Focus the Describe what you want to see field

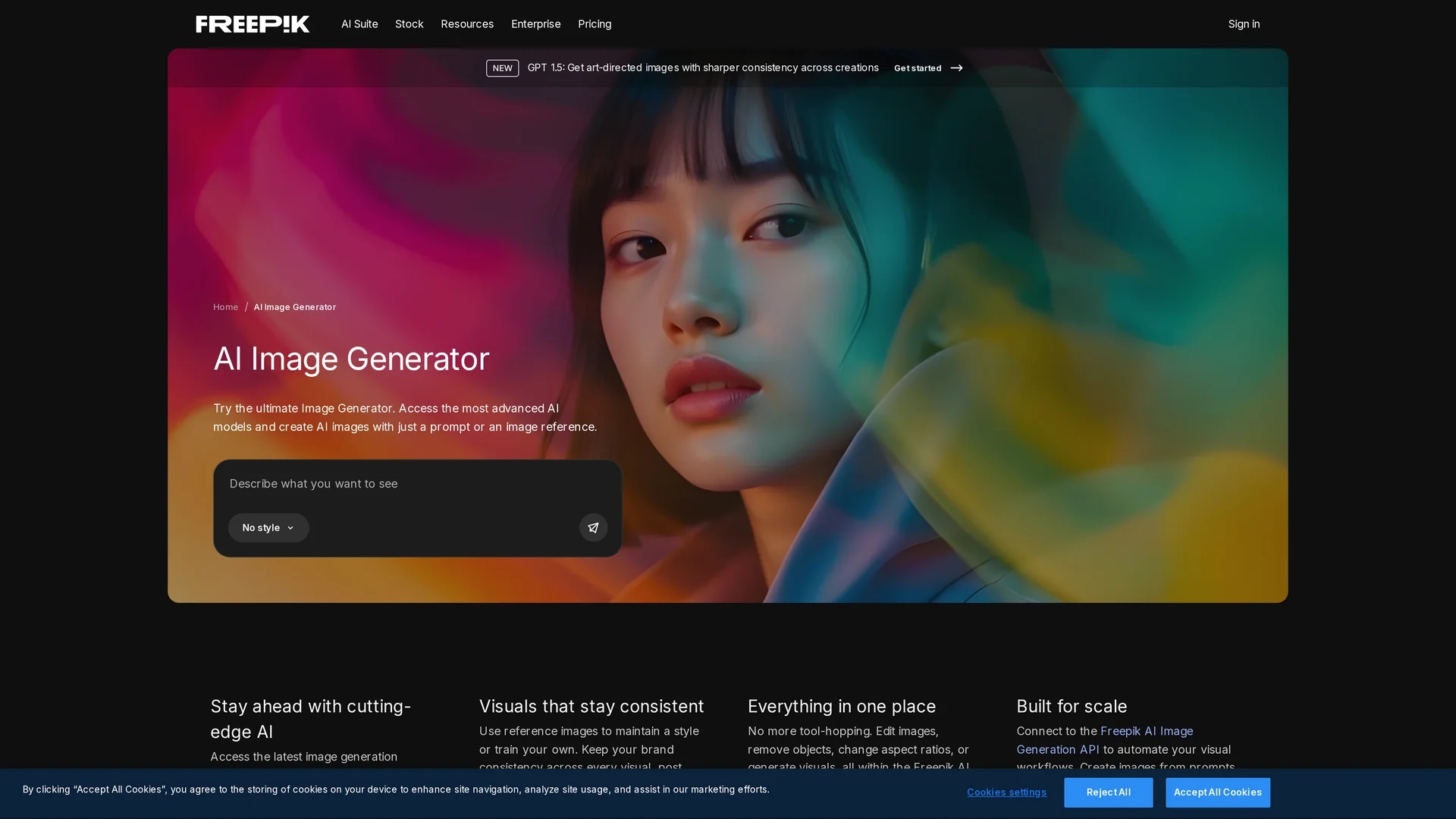click(417, 484)
